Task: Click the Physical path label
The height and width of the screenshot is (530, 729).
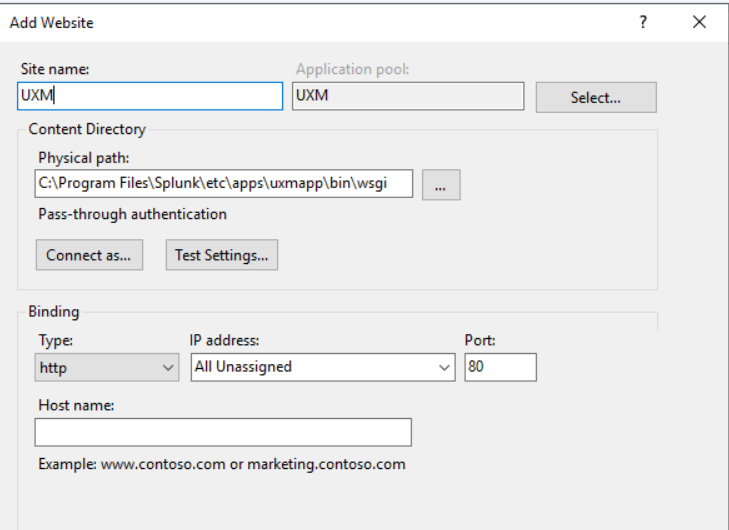Action: point(84,158)
